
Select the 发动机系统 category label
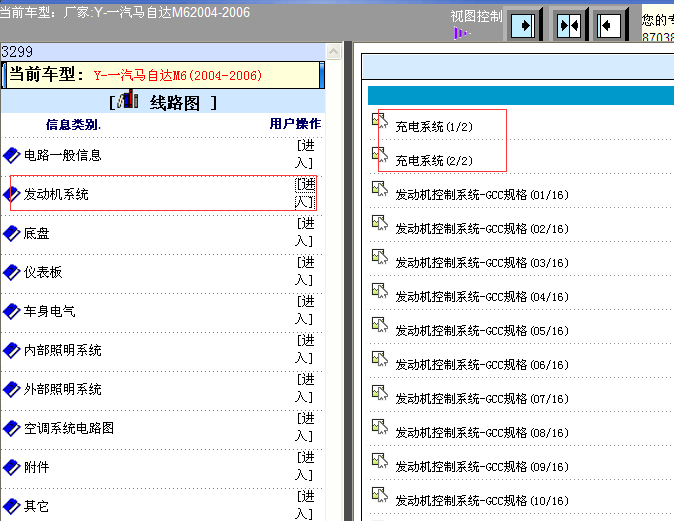[x=56, y=194]
